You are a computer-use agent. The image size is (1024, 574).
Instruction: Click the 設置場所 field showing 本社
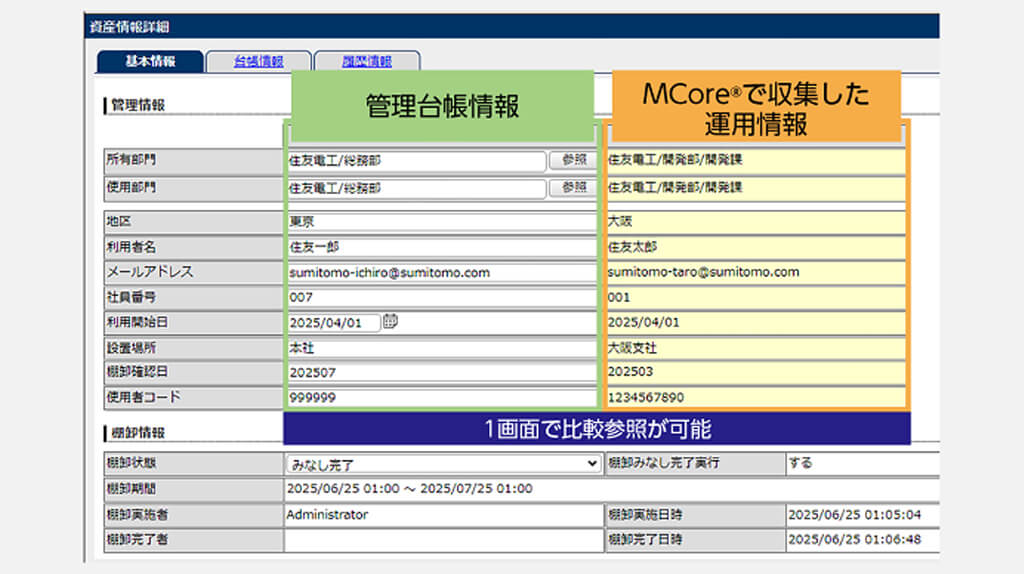pyautogui.click(x=441, y=348)
